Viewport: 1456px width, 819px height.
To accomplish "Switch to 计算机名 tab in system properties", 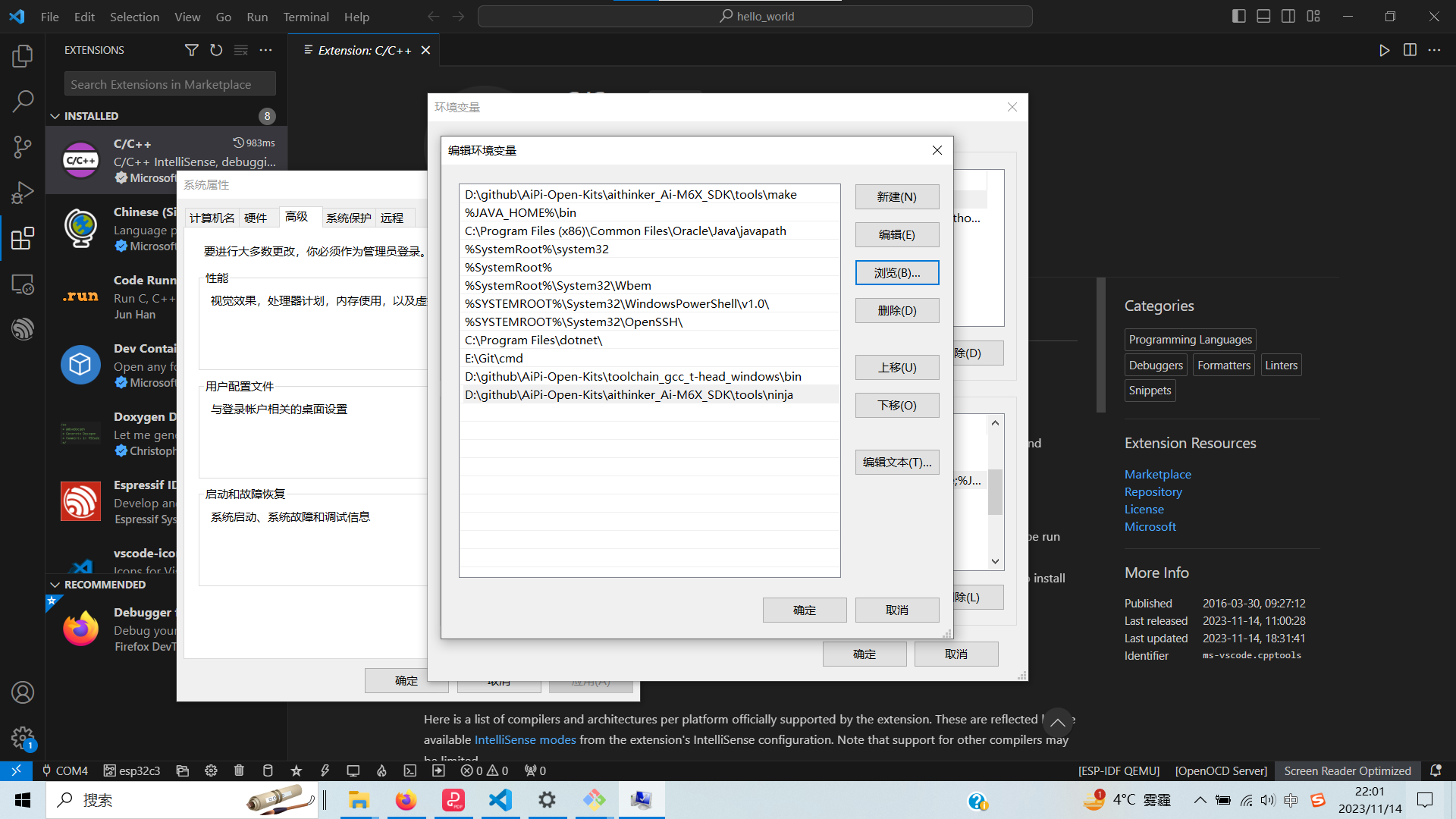I will [x=212, y=218].
